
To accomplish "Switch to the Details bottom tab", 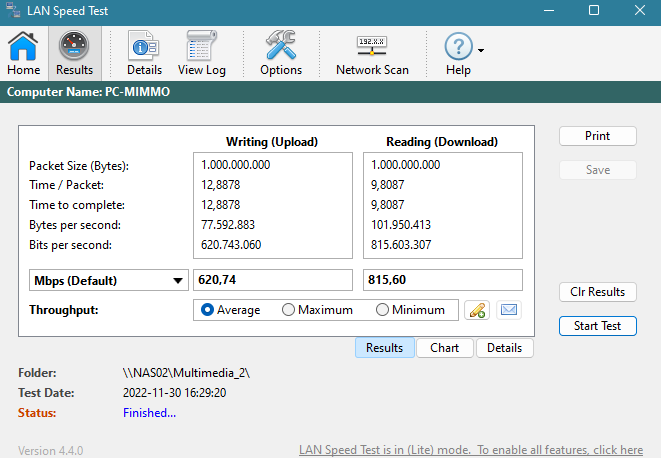I will 505,348.
